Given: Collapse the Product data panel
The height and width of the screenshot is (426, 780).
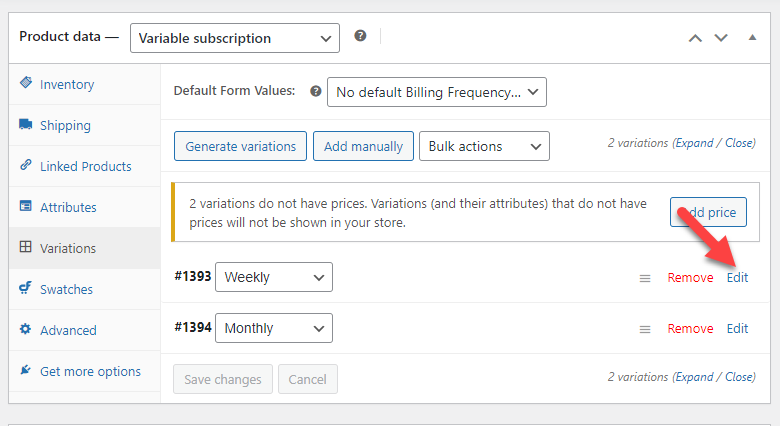Looking at the screenshot, I should click(x=752, y=37).
